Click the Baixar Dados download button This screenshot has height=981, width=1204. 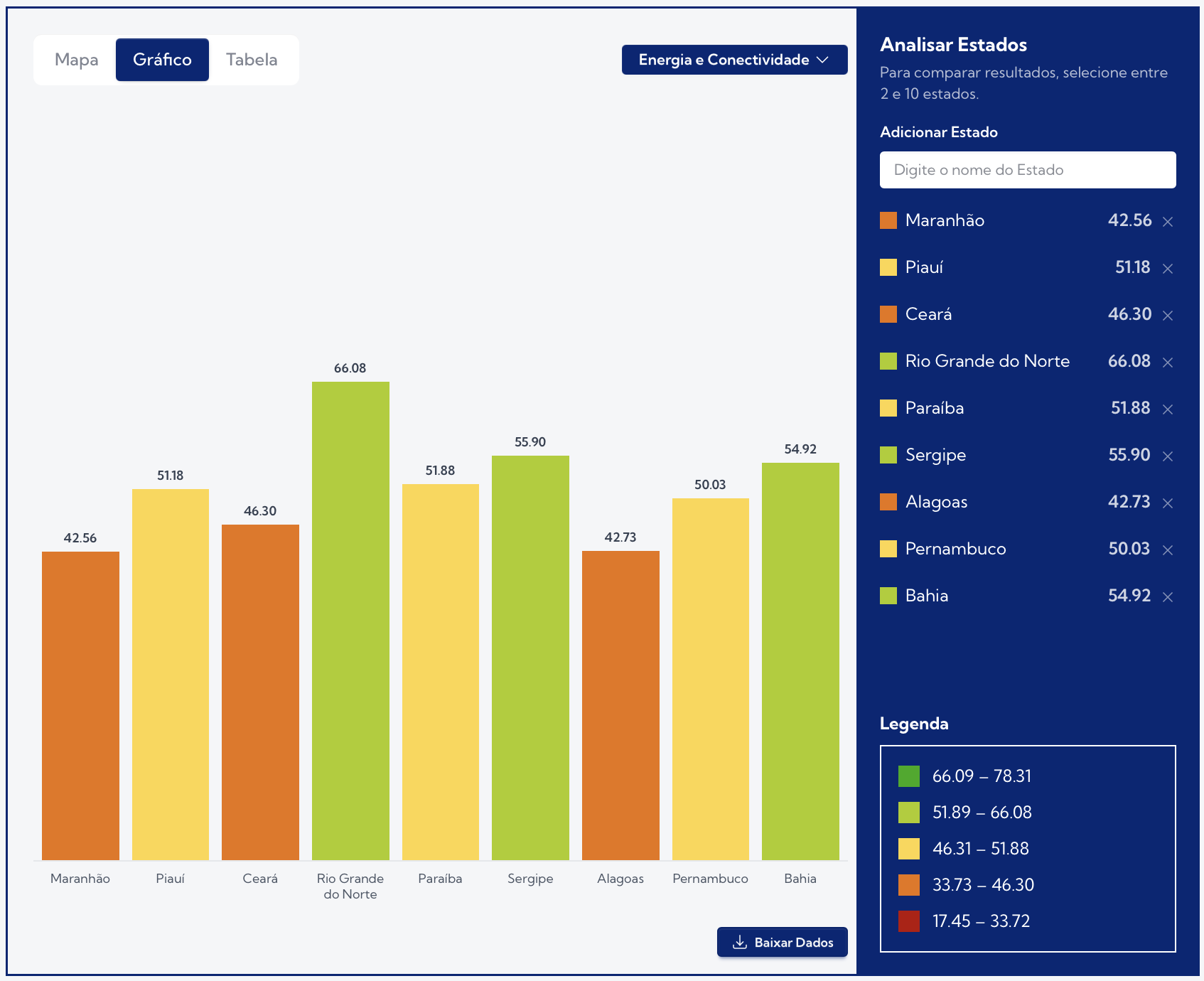(782, 942)
